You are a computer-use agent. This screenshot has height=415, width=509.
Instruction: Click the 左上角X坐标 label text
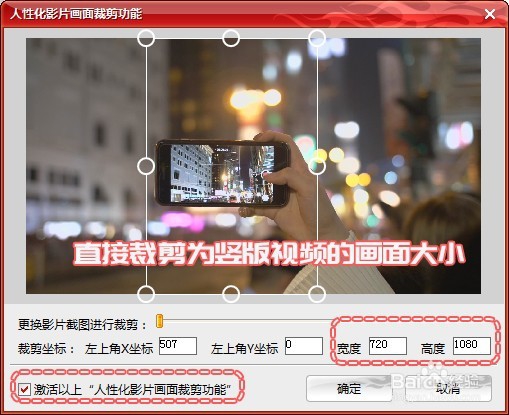tap(119, 349)
